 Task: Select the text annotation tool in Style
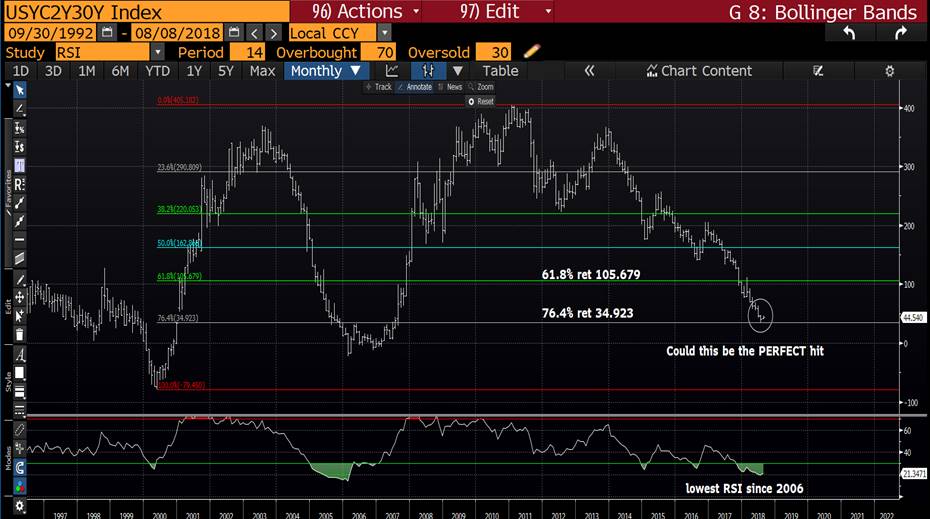(x=19, y=352)
